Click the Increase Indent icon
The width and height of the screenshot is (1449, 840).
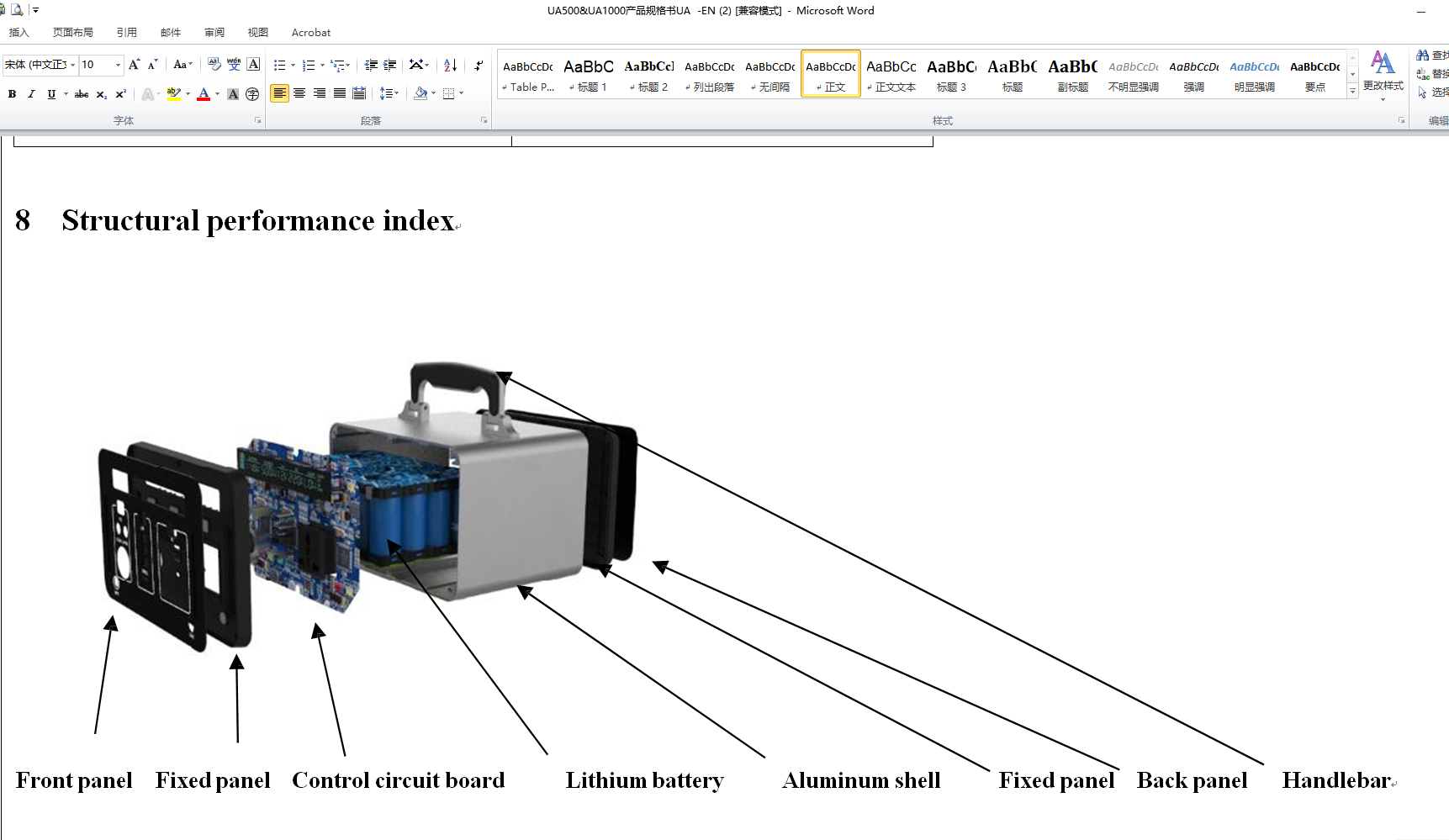click(390, 65)
